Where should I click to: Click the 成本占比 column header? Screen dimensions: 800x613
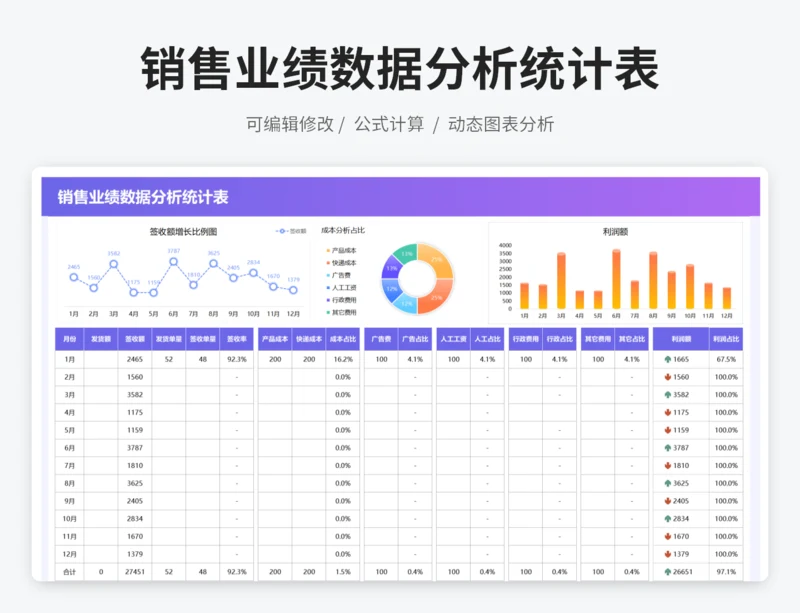(x=343, y=339)
